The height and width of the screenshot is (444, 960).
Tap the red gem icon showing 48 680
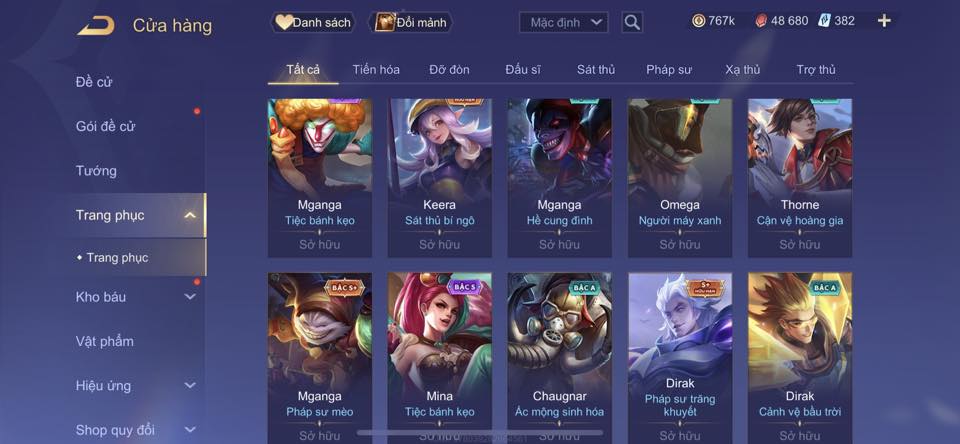point(760,21)
